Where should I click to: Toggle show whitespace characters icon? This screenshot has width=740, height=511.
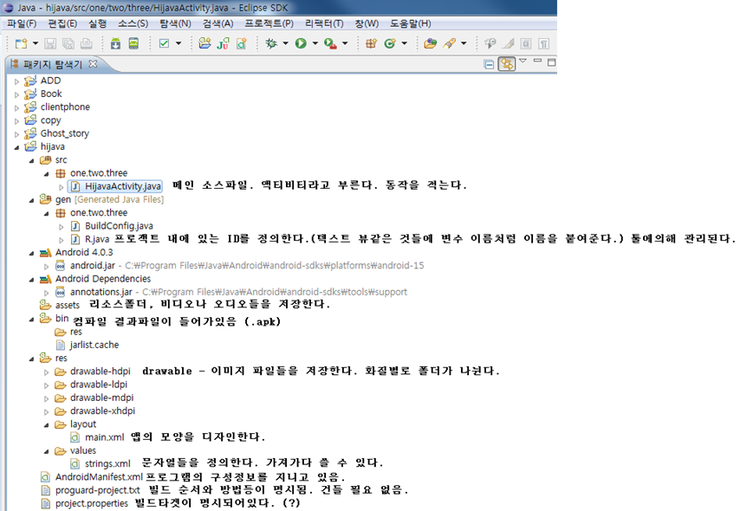tap(544, 44)
